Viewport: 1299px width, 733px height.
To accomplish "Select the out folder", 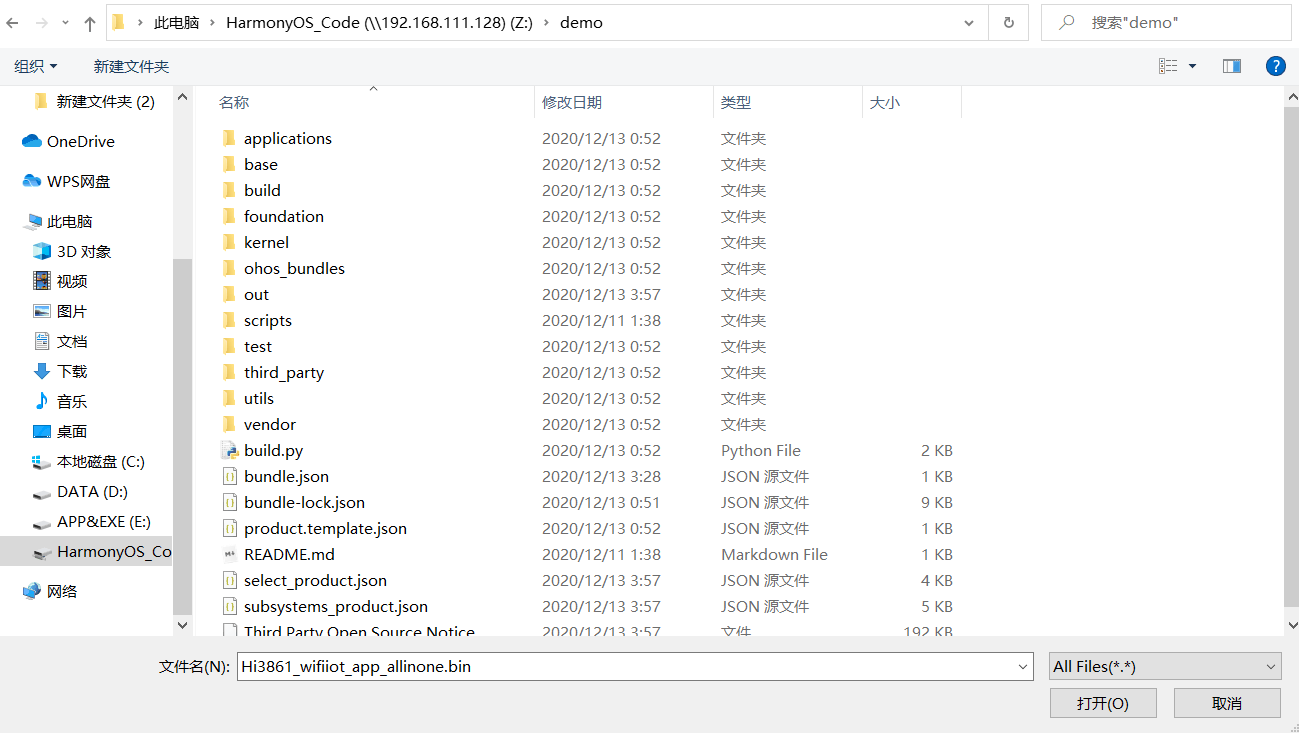I will coord(256,295).
